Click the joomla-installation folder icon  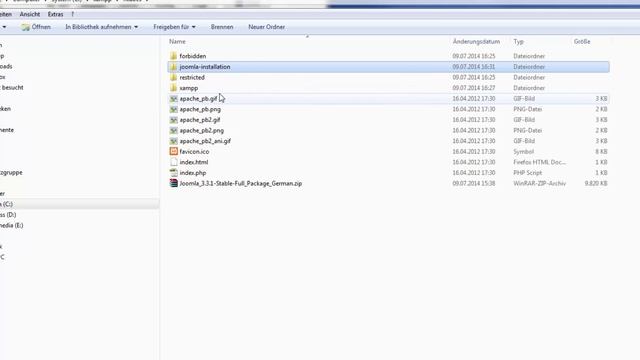click(x=173, y=67)
